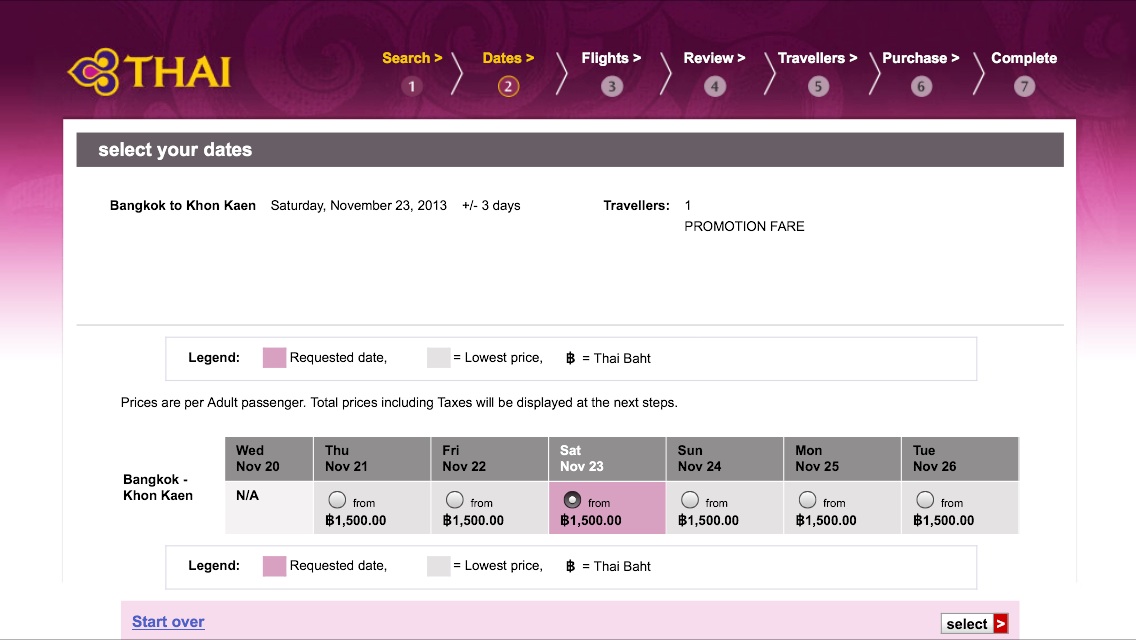This screenshot has height=640, width=1136.
Task: Click step 5 circle under Travellers
Action: [x=818, y=86]
